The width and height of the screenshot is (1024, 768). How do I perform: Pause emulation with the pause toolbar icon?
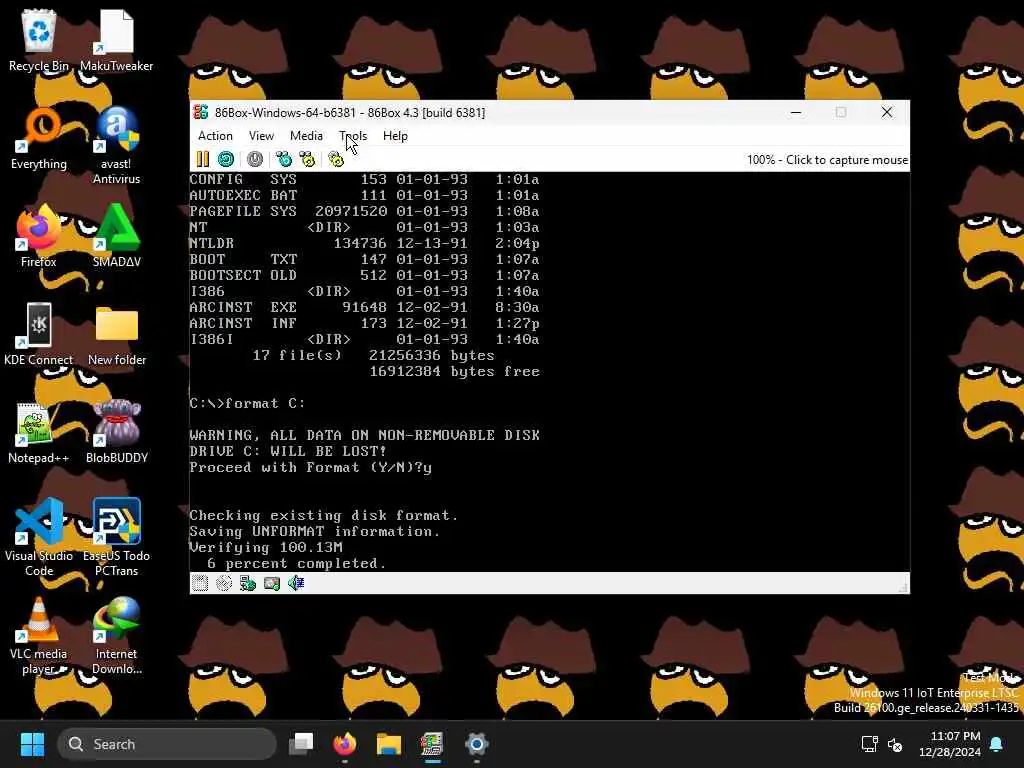pos(202,159)
